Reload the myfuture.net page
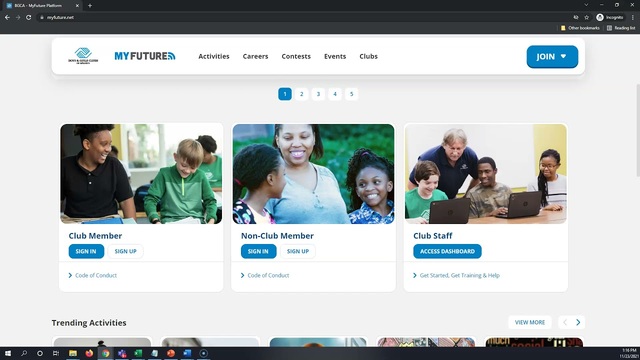The image size is (640, 360). click(x=29, y=18)
